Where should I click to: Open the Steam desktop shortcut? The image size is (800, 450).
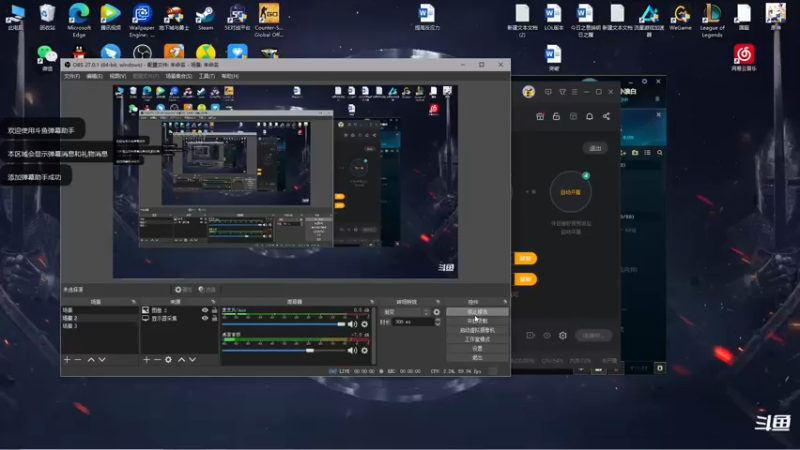point(206,18)
